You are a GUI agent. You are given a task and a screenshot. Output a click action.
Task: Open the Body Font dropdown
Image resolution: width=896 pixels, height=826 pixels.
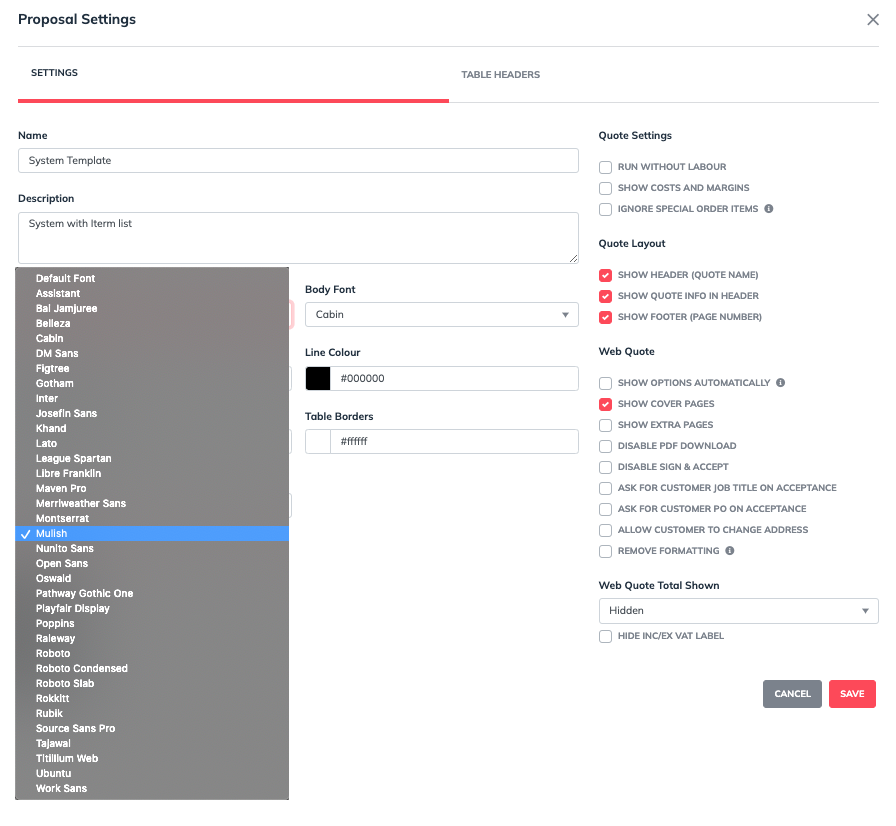click(441, 314)
